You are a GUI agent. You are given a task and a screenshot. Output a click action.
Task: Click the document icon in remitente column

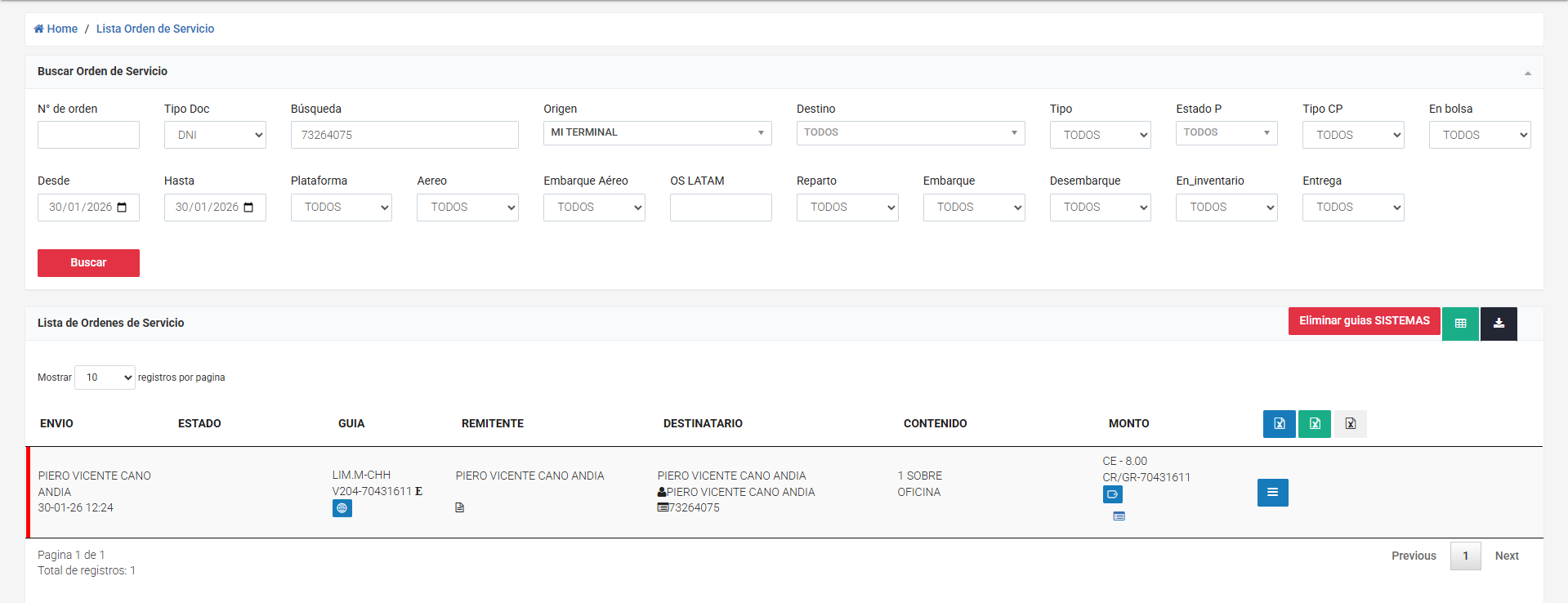[459, 508]
